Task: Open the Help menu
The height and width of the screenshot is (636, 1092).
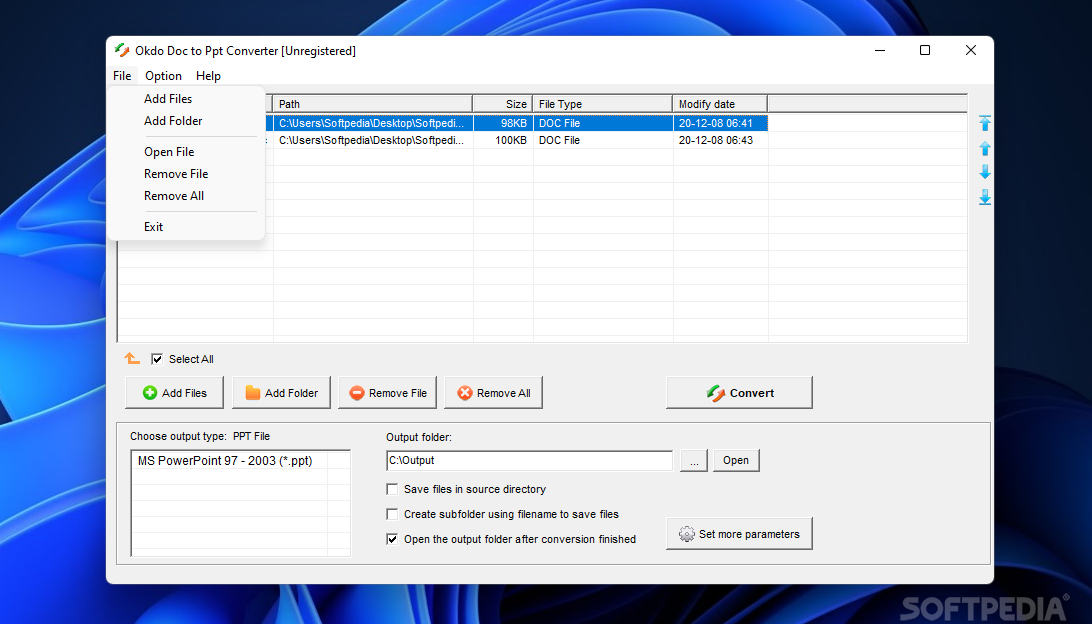Action: (x=208, y=76)
